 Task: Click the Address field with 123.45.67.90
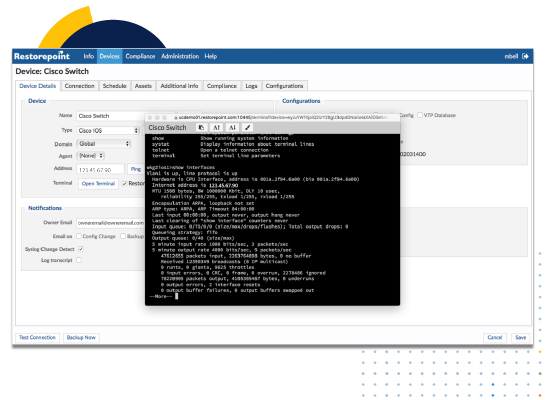click(x=100, y=169)
